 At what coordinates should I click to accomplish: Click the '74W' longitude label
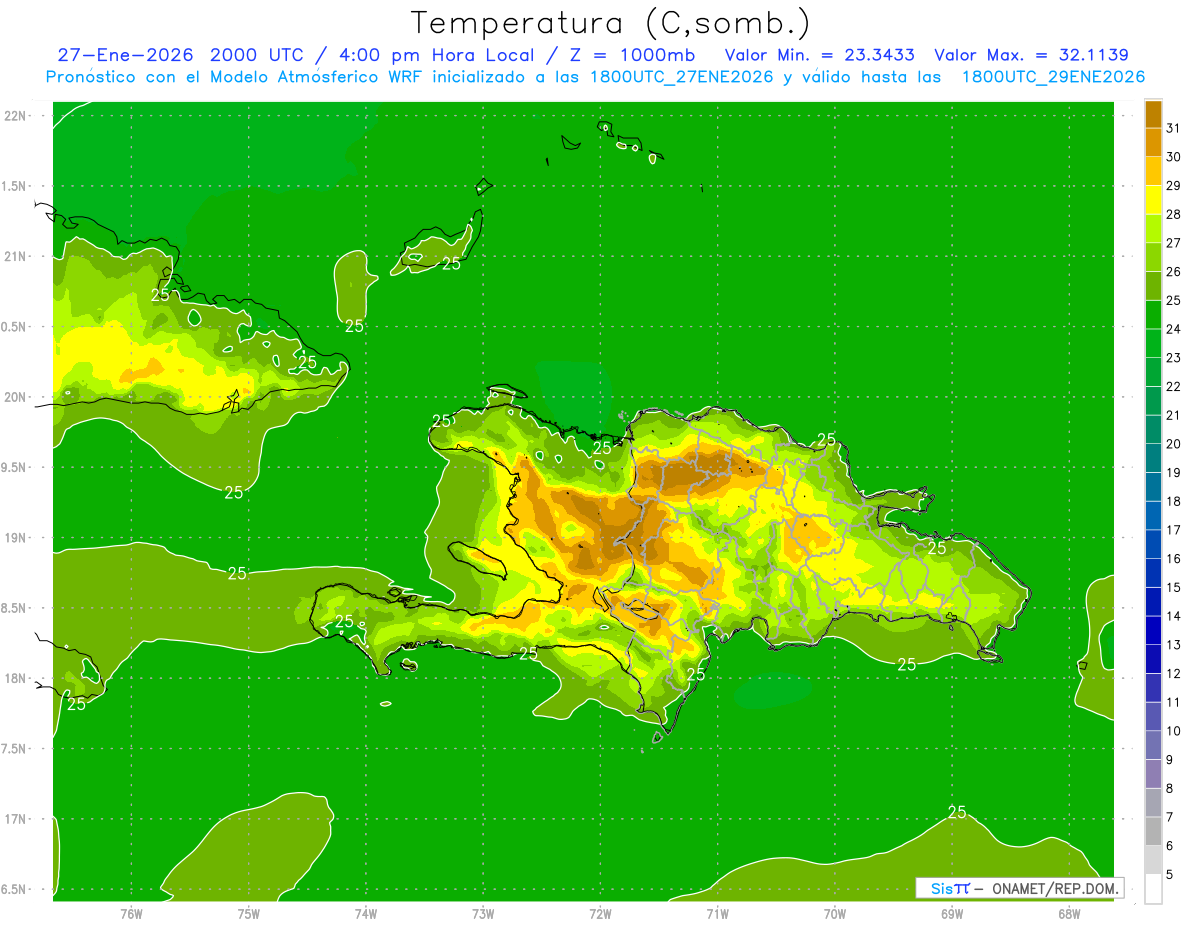tap(366, 914)
